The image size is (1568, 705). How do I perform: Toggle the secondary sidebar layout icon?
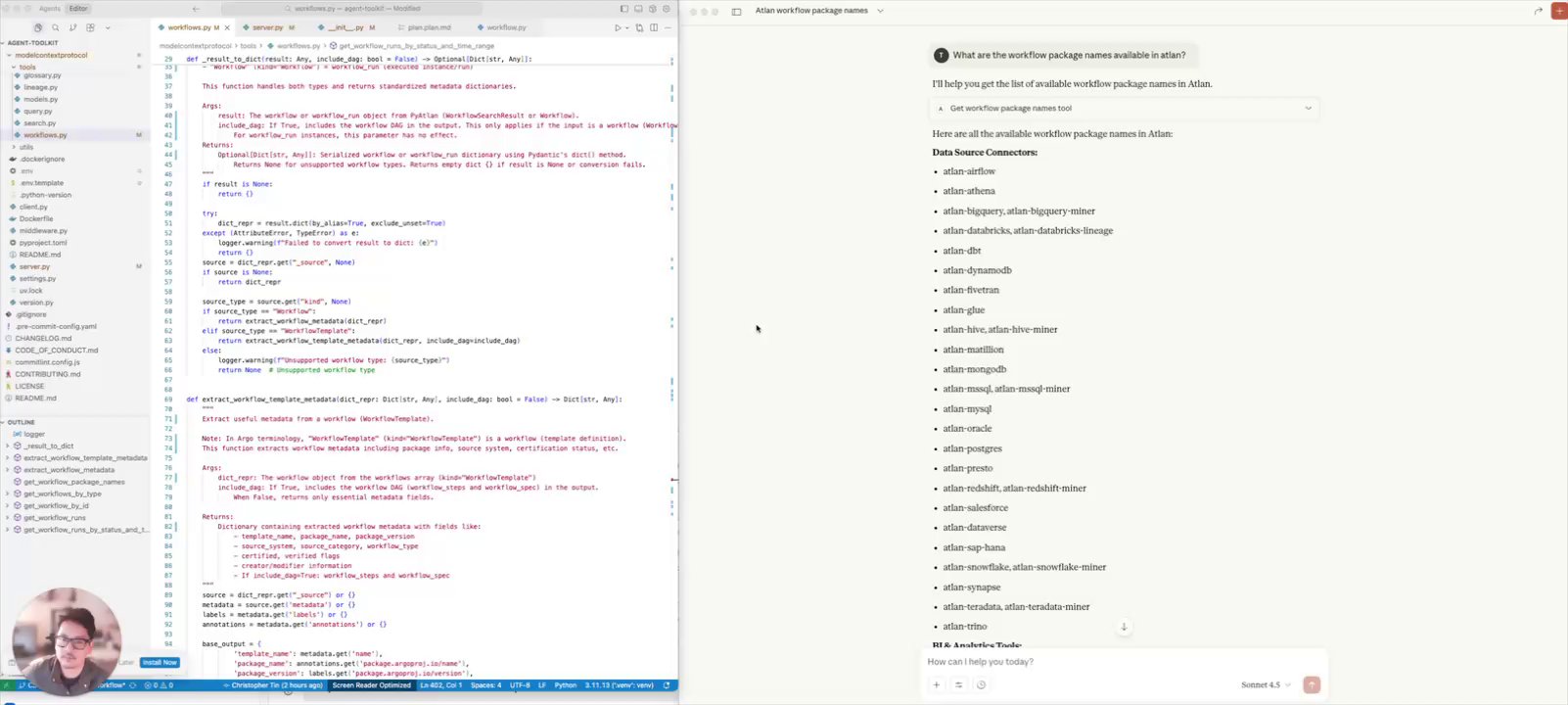click(652, 9)
